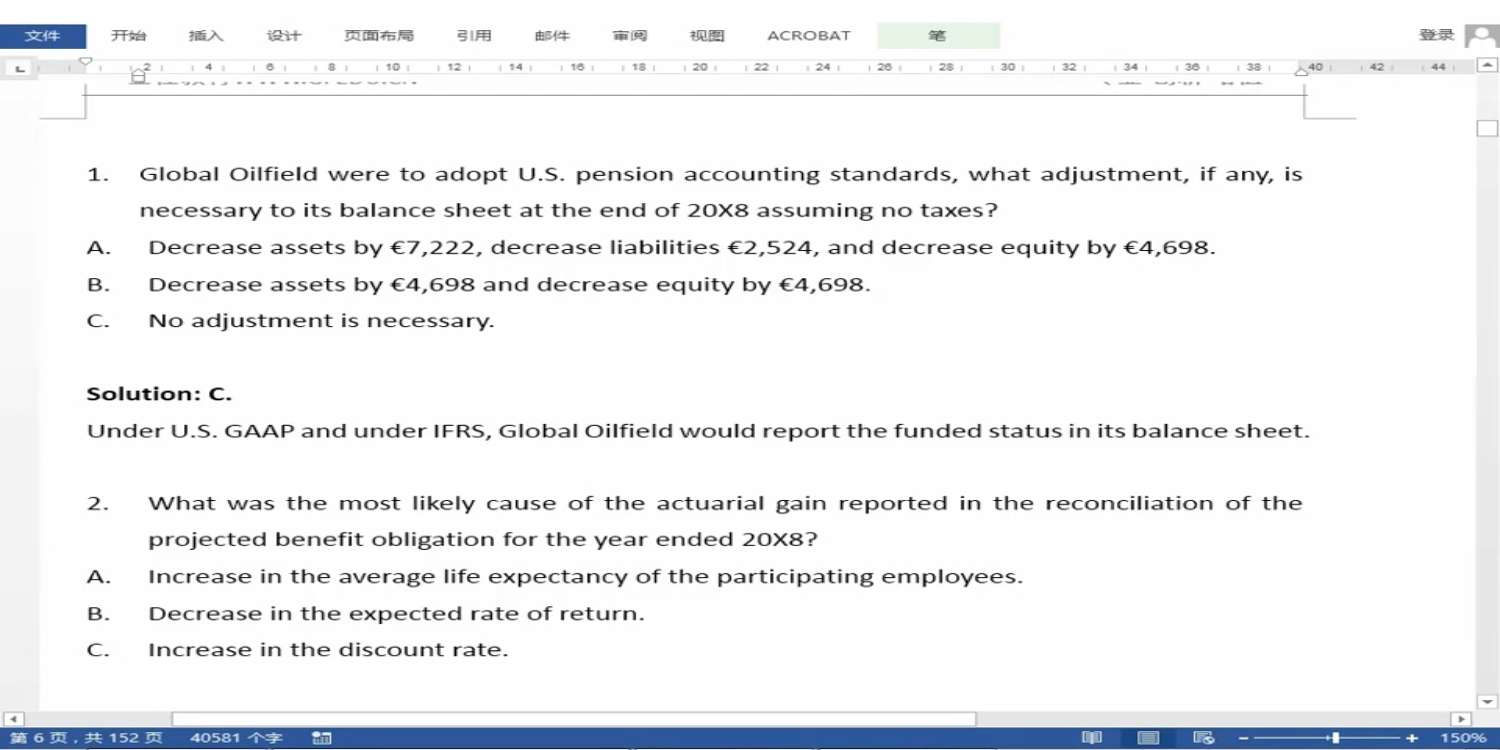
Task: Open the 插入 (Insert) ribbon tab
Action: [206, 36]
